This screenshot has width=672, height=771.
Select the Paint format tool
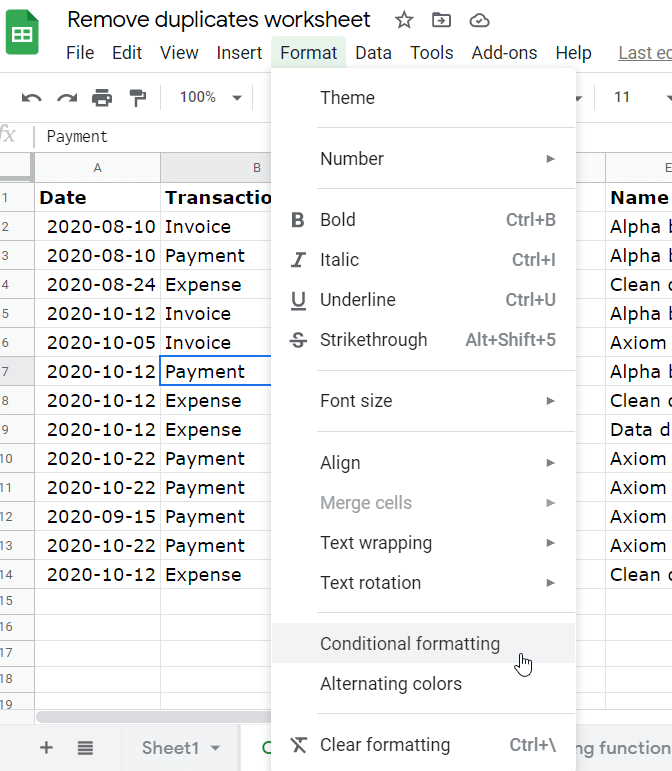(x=138, y=97)
